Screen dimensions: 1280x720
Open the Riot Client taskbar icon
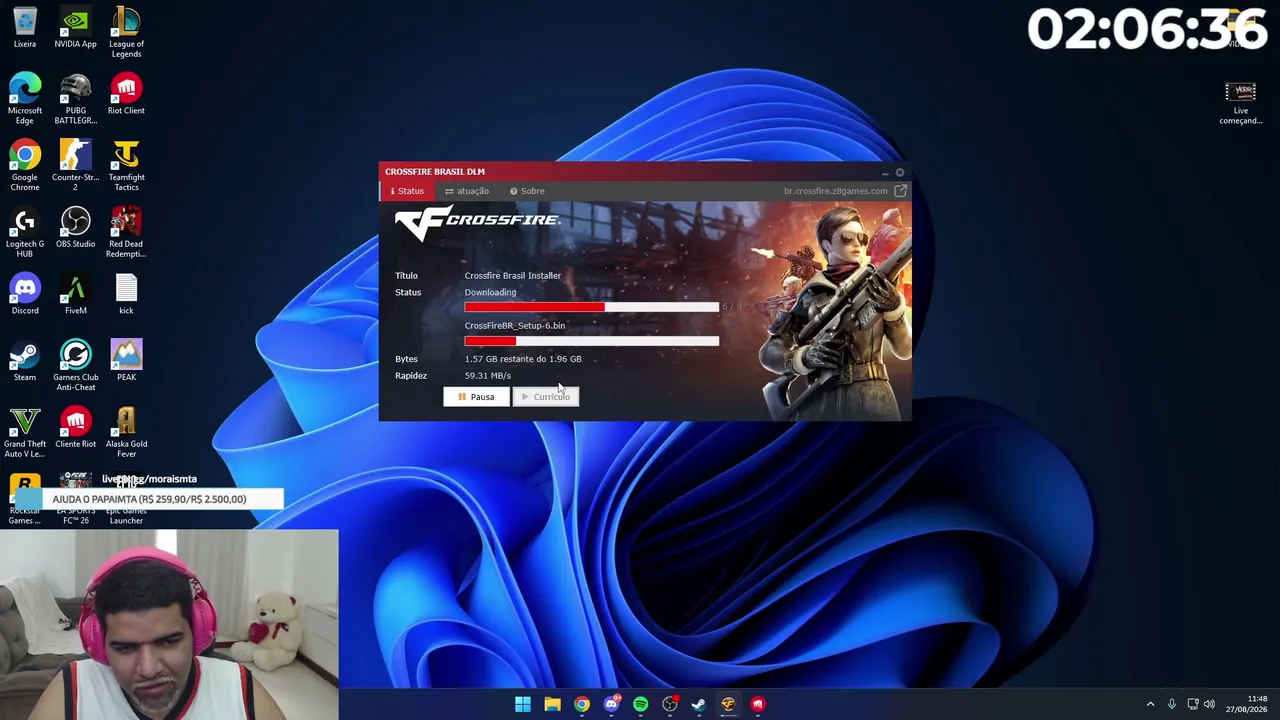click(x=758, y=704)
